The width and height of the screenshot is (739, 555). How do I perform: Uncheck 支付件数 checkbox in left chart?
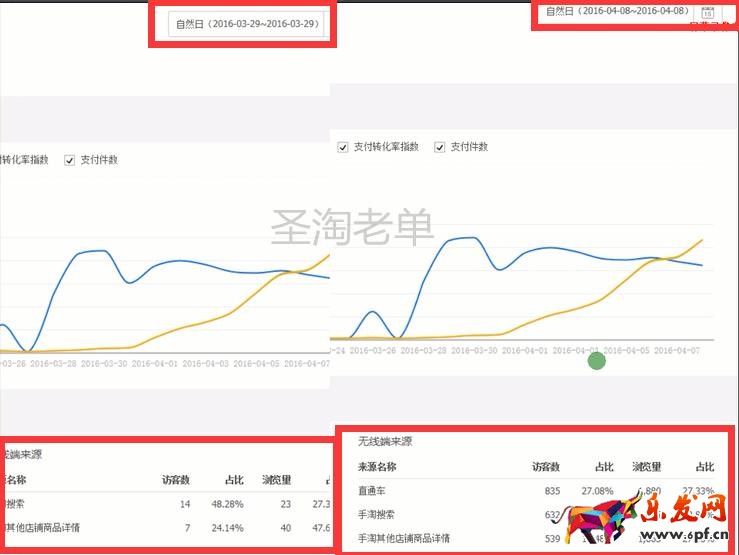click(70, 160)
